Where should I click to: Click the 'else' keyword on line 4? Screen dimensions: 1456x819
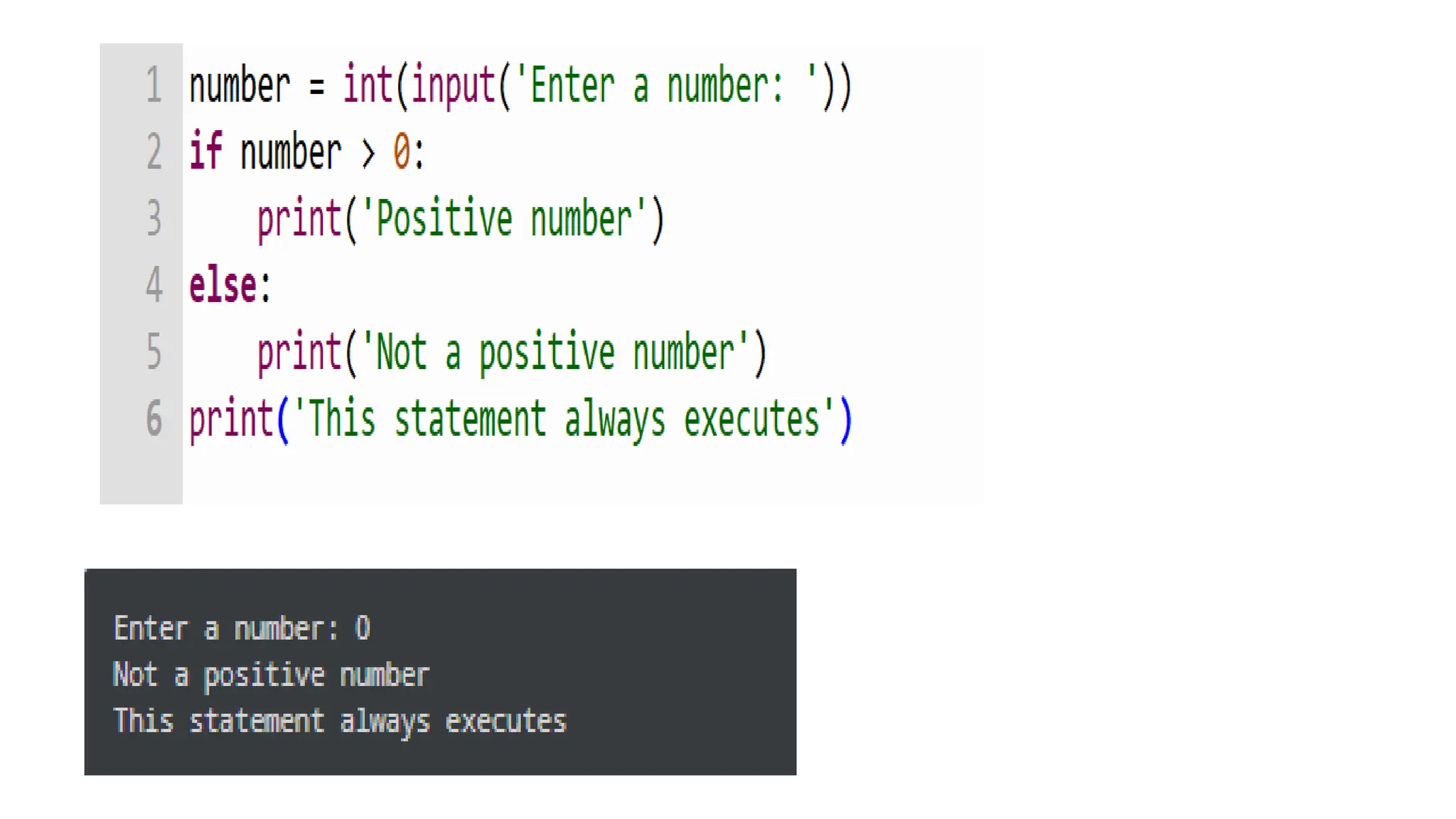223,285
